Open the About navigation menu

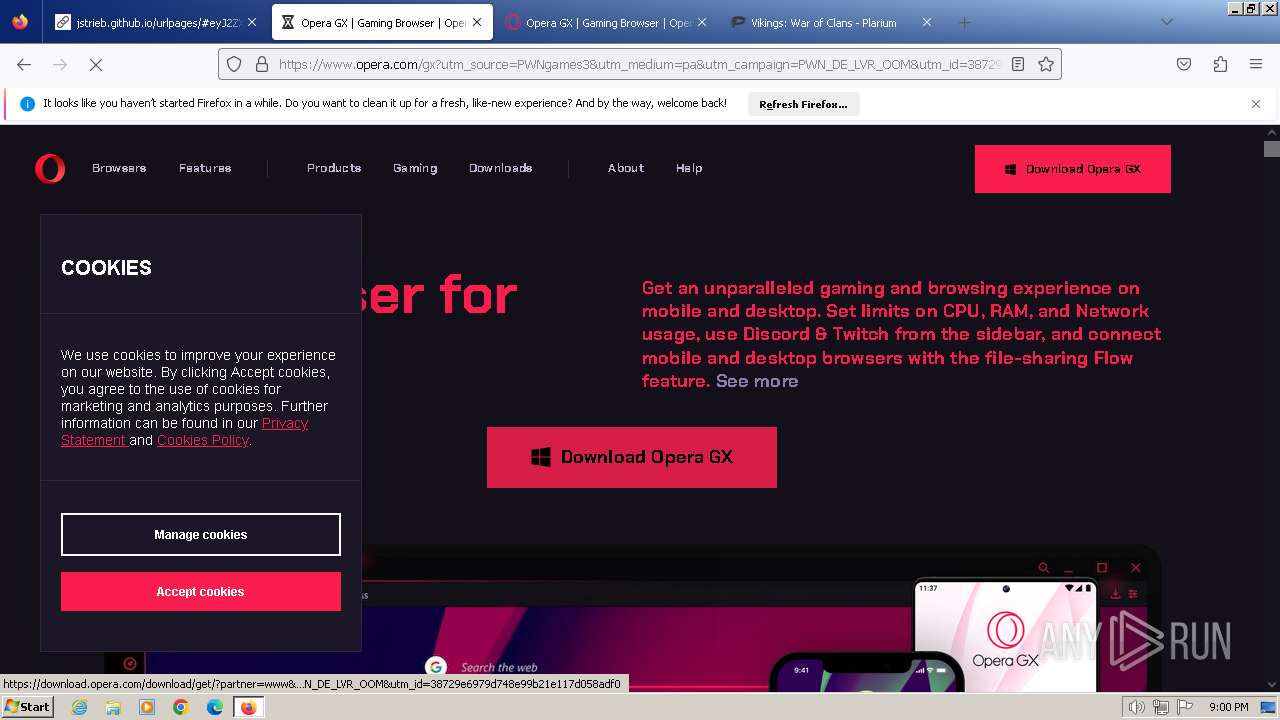coord(626,168)
